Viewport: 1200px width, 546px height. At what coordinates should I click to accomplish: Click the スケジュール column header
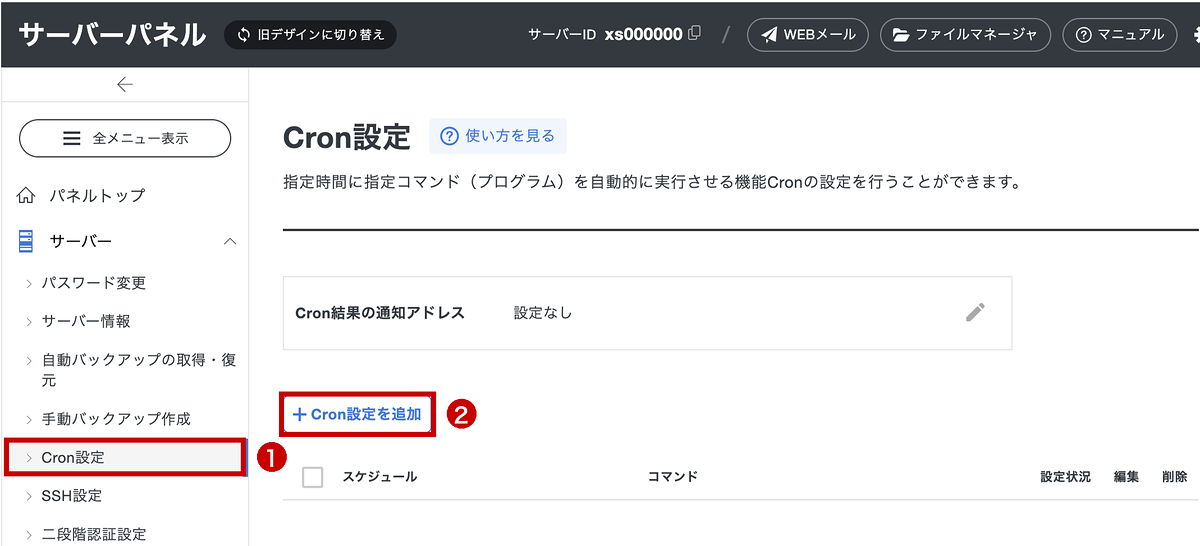380,477
